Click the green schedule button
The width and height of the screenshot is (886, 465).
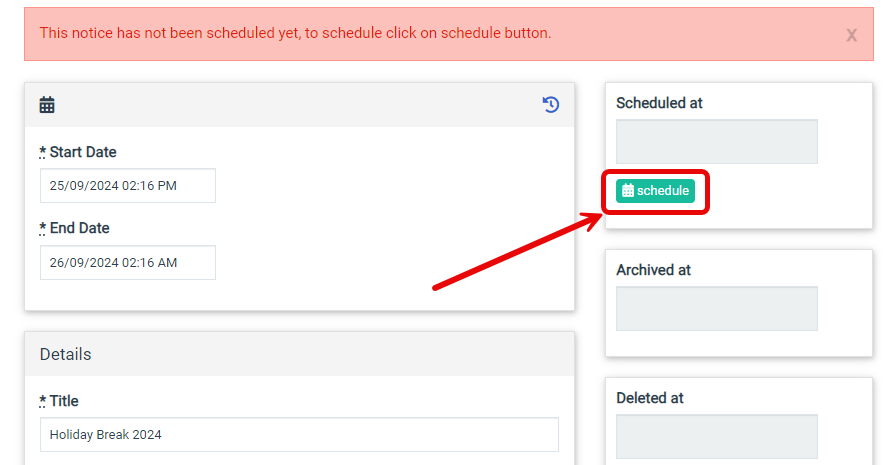click(x=655, y=191)
